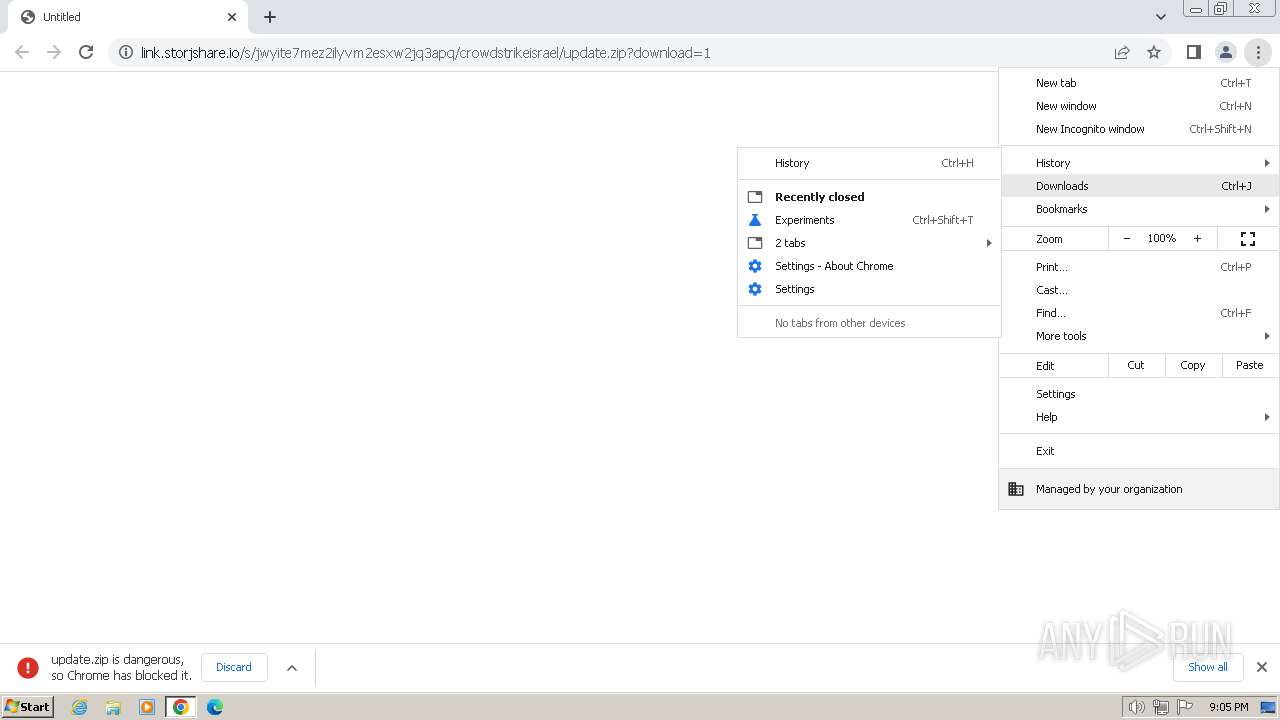Viewport: 1280px width, 720px height.
Task: Click the gear icon beside Settings - About Chrome
Action: [x=755, y=266]
